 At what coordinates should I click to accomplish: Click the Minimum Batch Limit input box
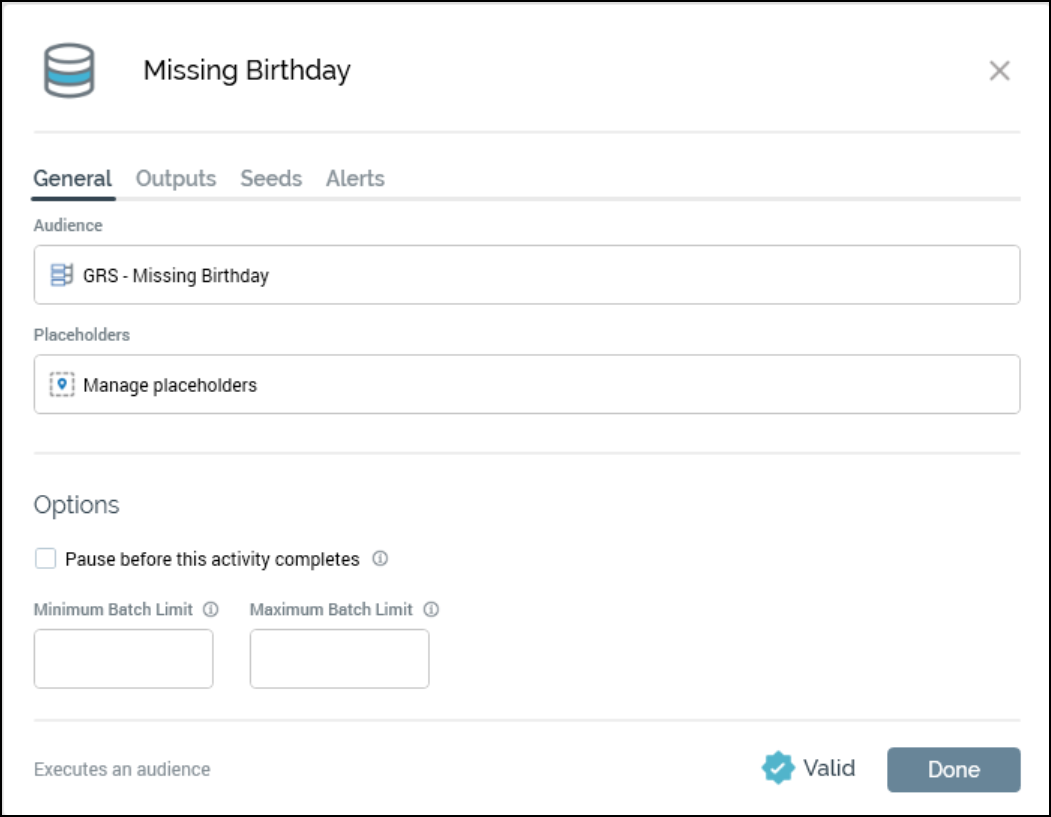(x=124, y=659)
